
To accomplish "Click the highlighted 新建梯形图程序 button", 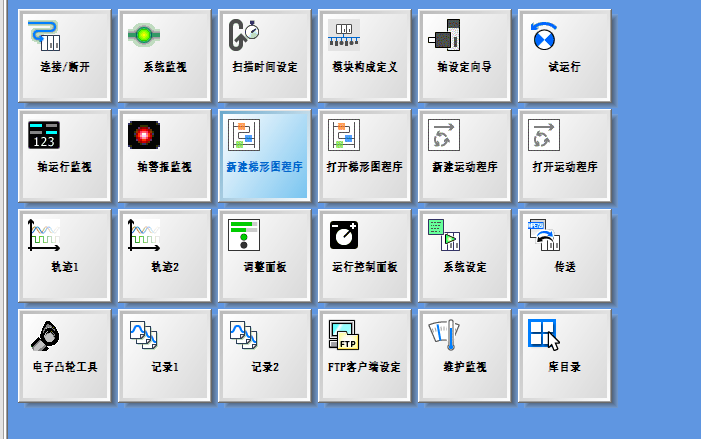I will [264, 154].
